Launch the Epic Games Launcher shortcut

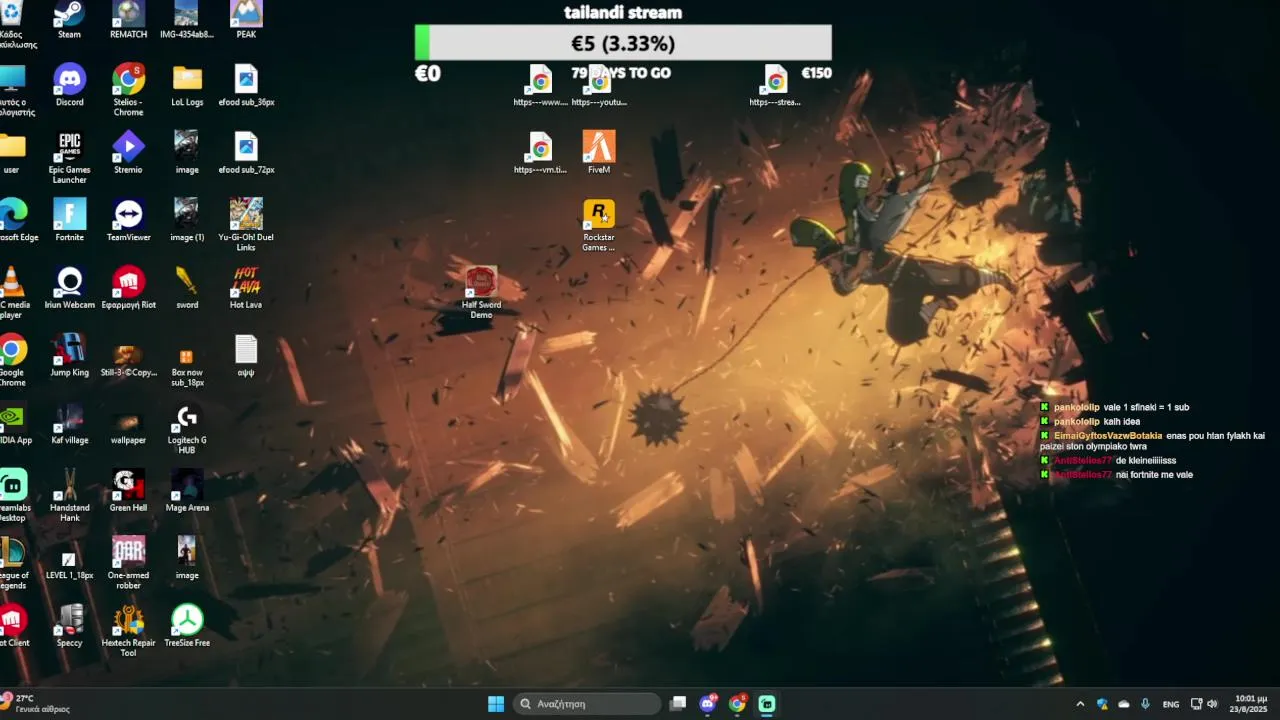[x=69, y=157]
